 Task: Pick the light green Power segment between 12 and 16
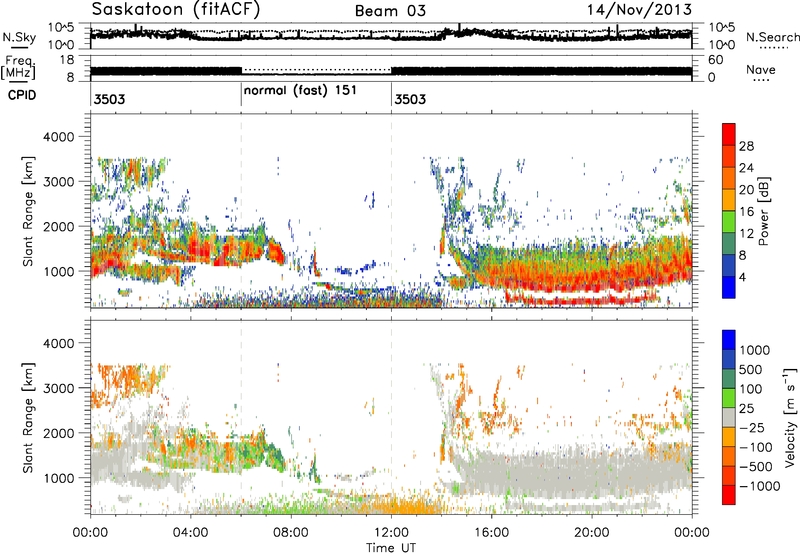[x=729, y=222]
